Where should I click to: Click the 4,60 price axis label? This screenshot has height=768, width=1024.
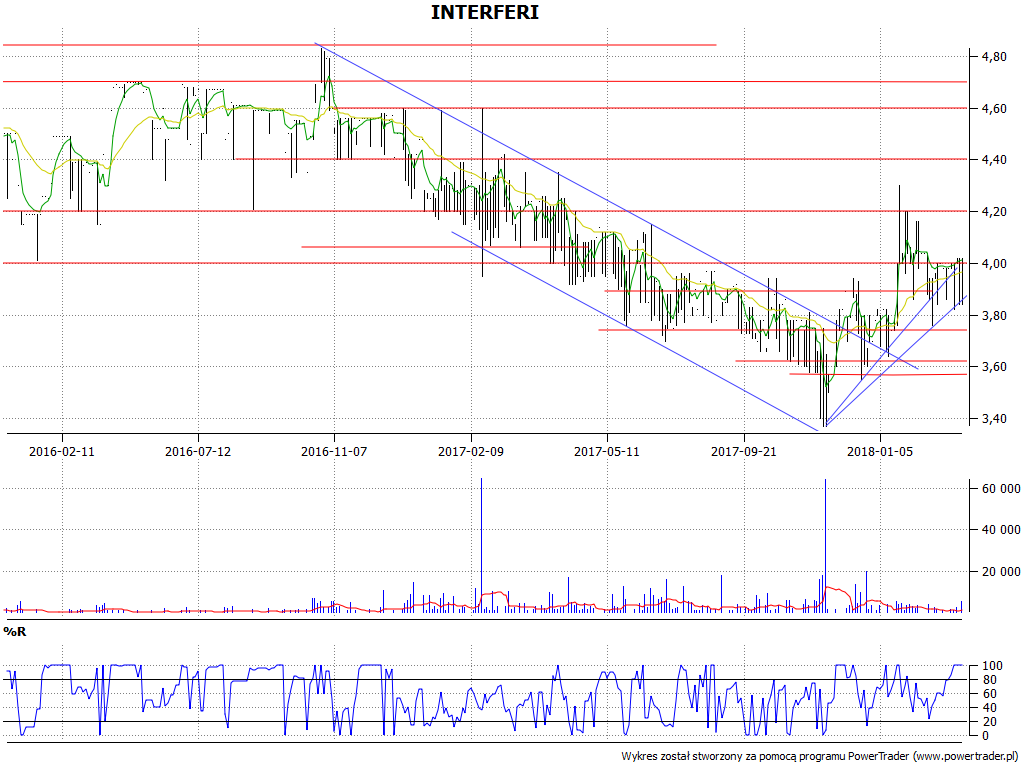tap(993, 108)
